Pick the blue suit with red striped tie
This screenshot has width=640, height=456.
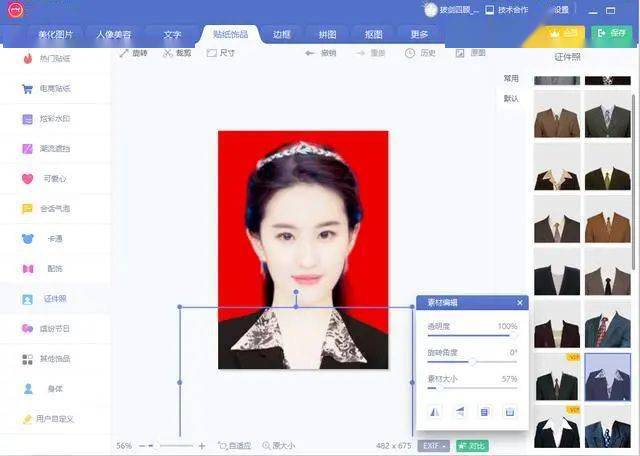pyautogui.click(x=607, y=325)
